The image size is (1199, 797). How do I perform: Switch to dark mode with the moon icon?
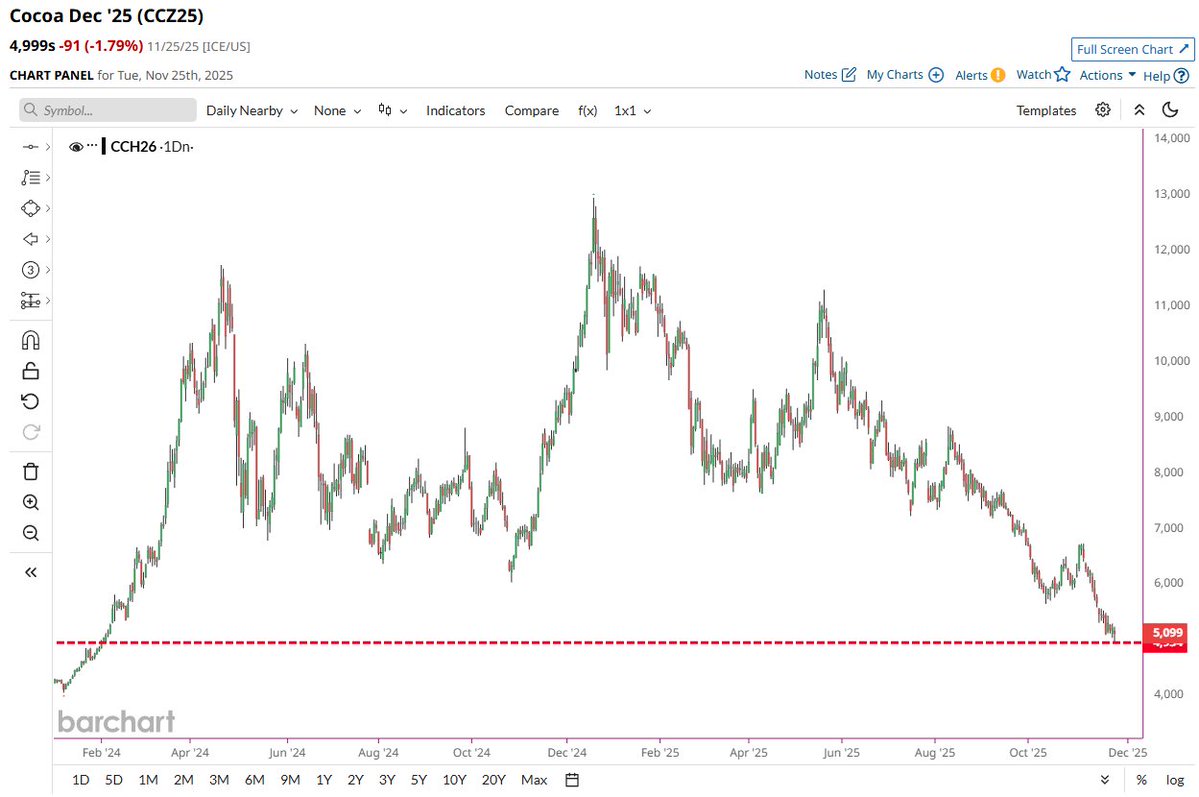click(x=1170, y=110)
